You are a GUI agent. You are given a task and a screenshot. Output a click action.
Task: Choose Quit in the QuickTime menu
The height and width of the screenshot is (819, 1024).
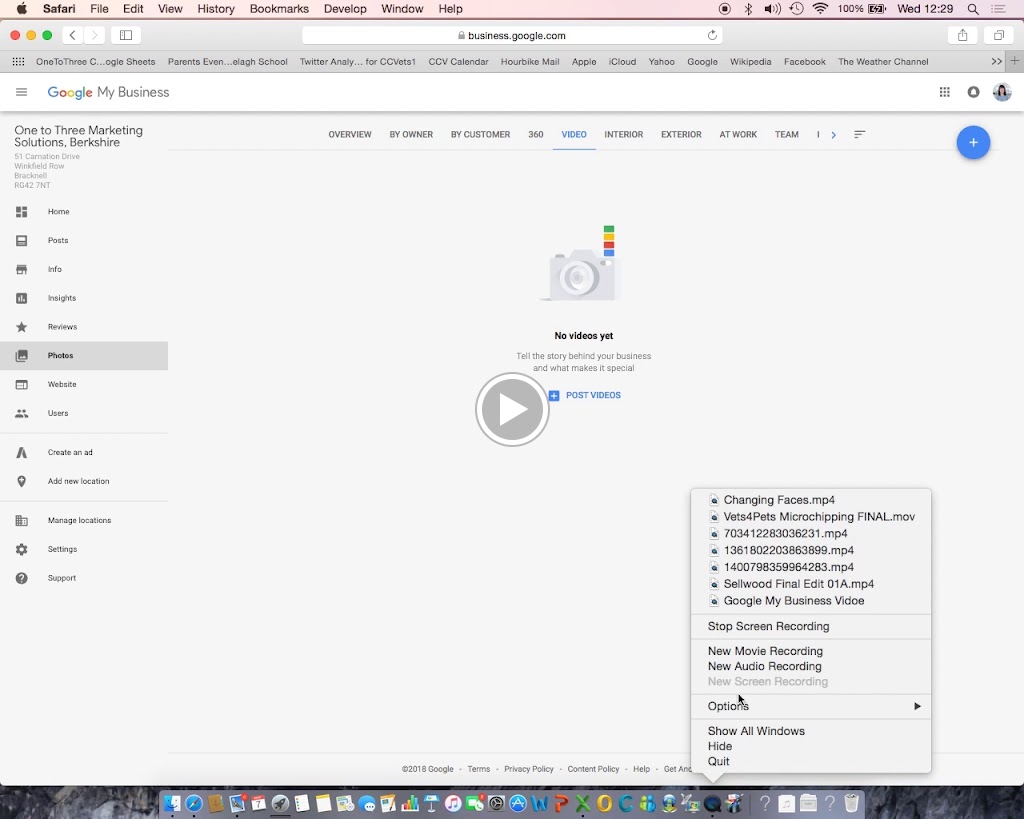click(x=811, y=762)
